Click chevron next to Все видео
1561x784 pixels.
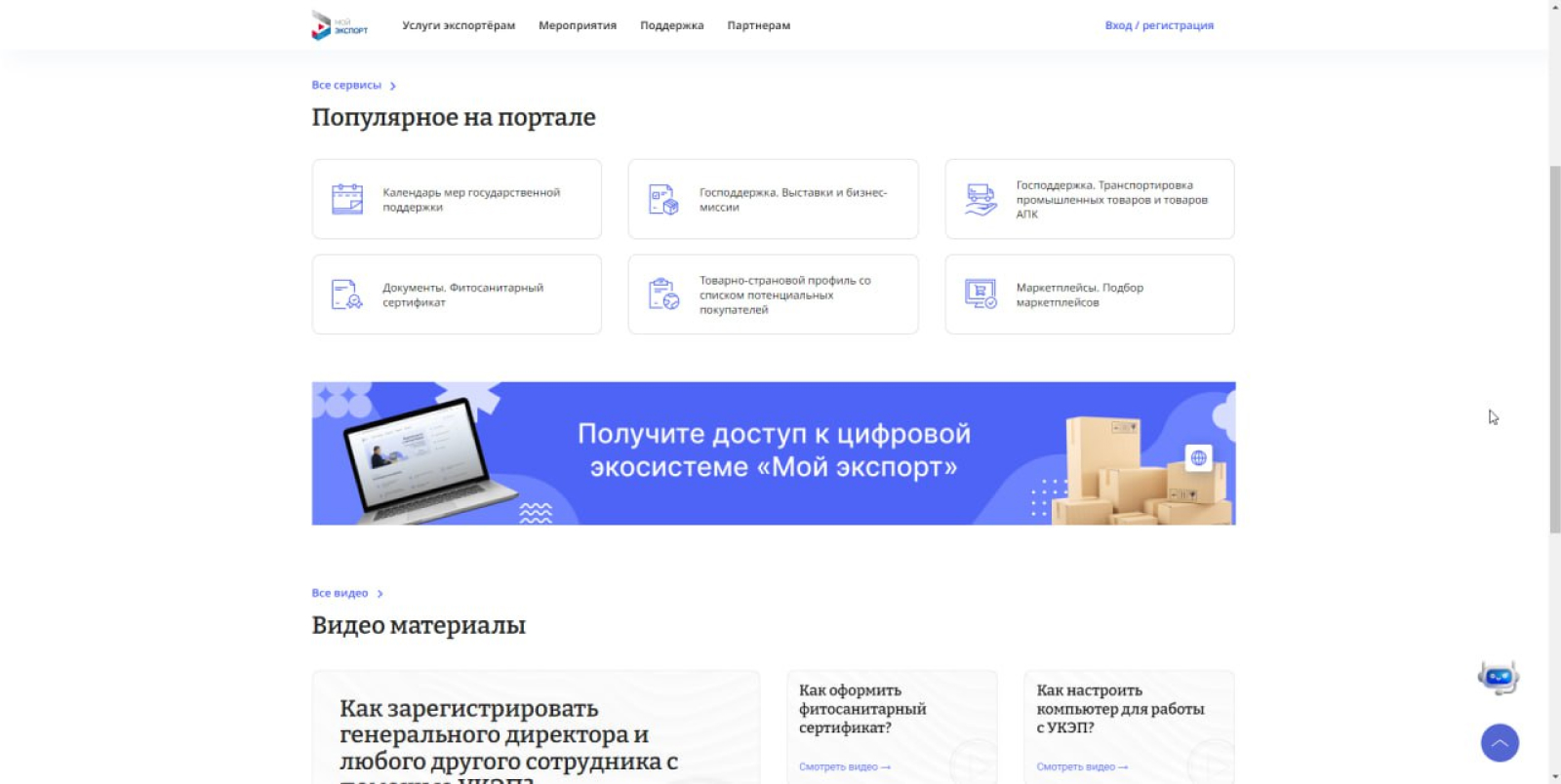(x=380, y=594)
